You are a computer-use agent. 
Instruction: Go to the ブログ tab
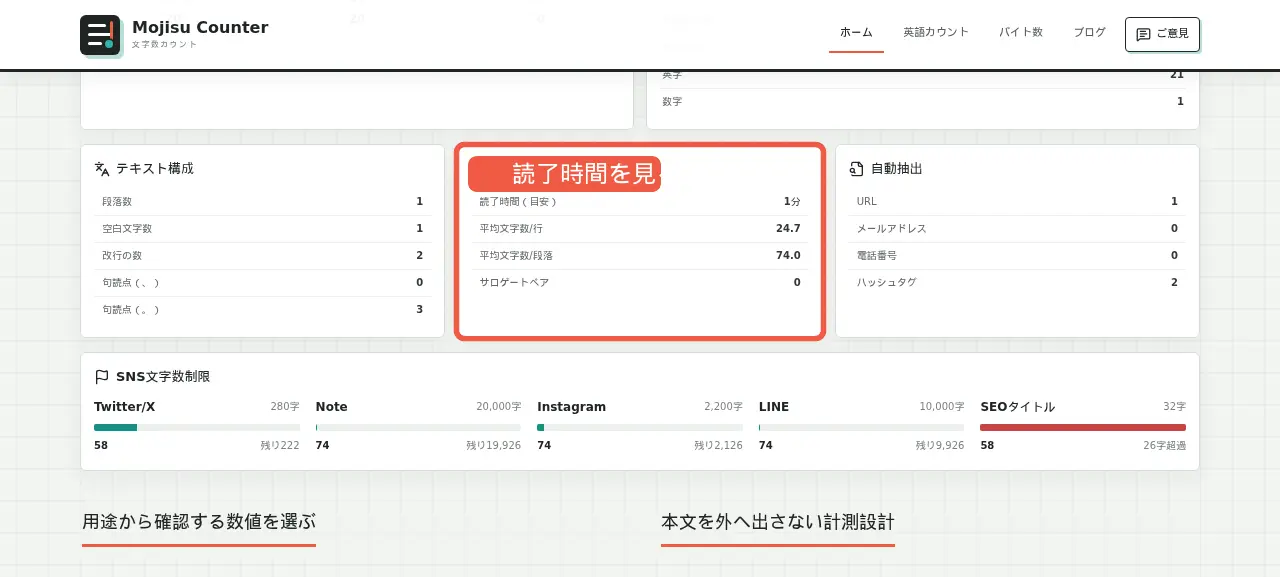(x=1090, y=32)
